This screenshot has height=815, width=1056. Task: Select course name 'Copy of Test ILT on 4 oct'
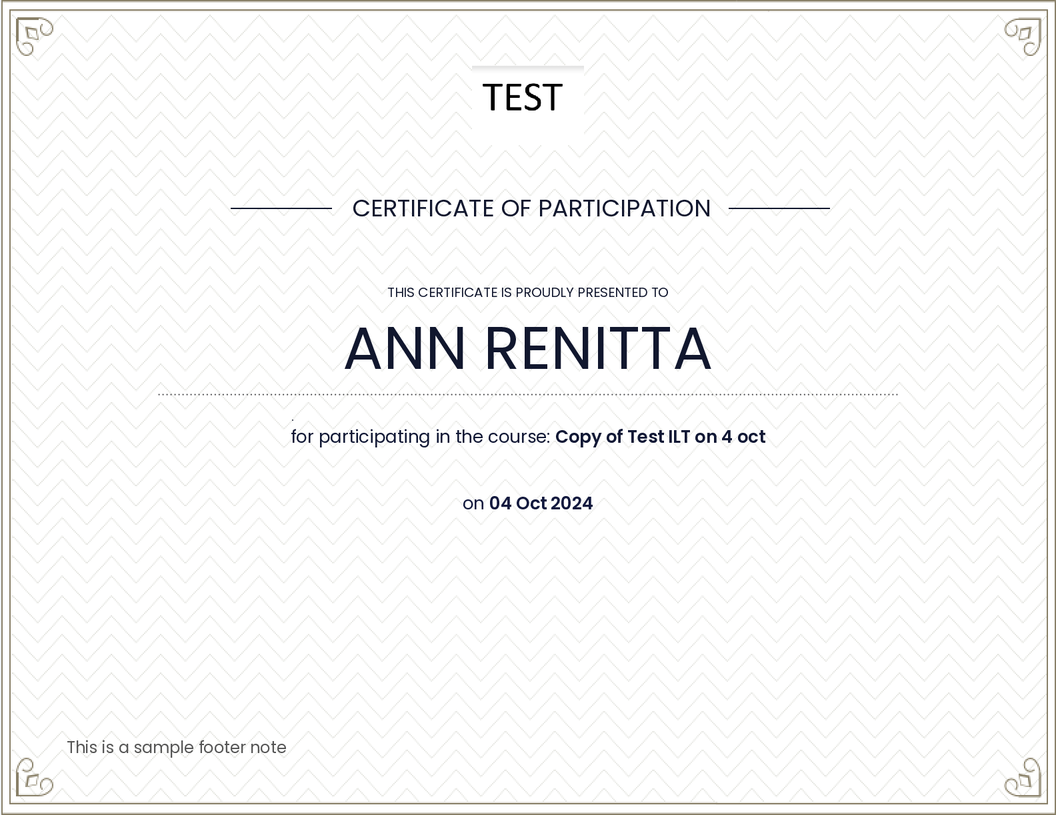(660, 437)
